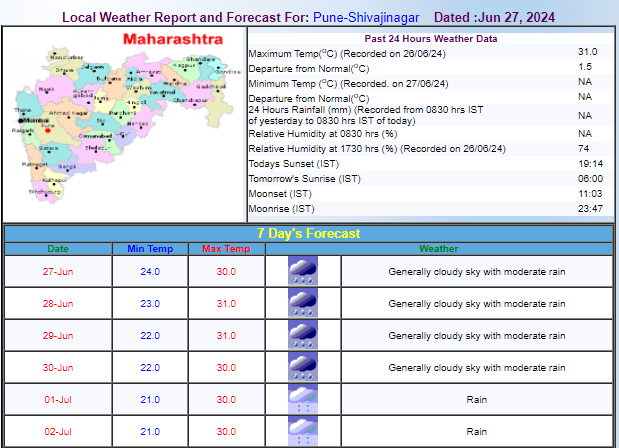The width and height of the screenshot is (619, 448).
Task: Click the 7 Day's Forecast heading
Action: coord(308,233)
